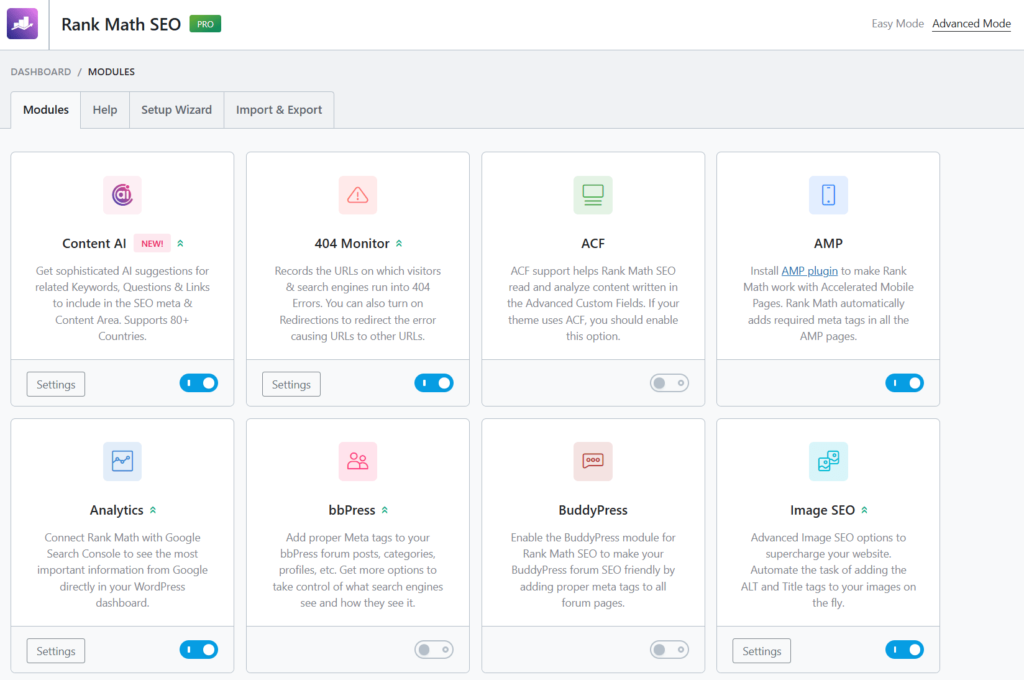Toggle off the Image SEO module

tap(904, 649)
